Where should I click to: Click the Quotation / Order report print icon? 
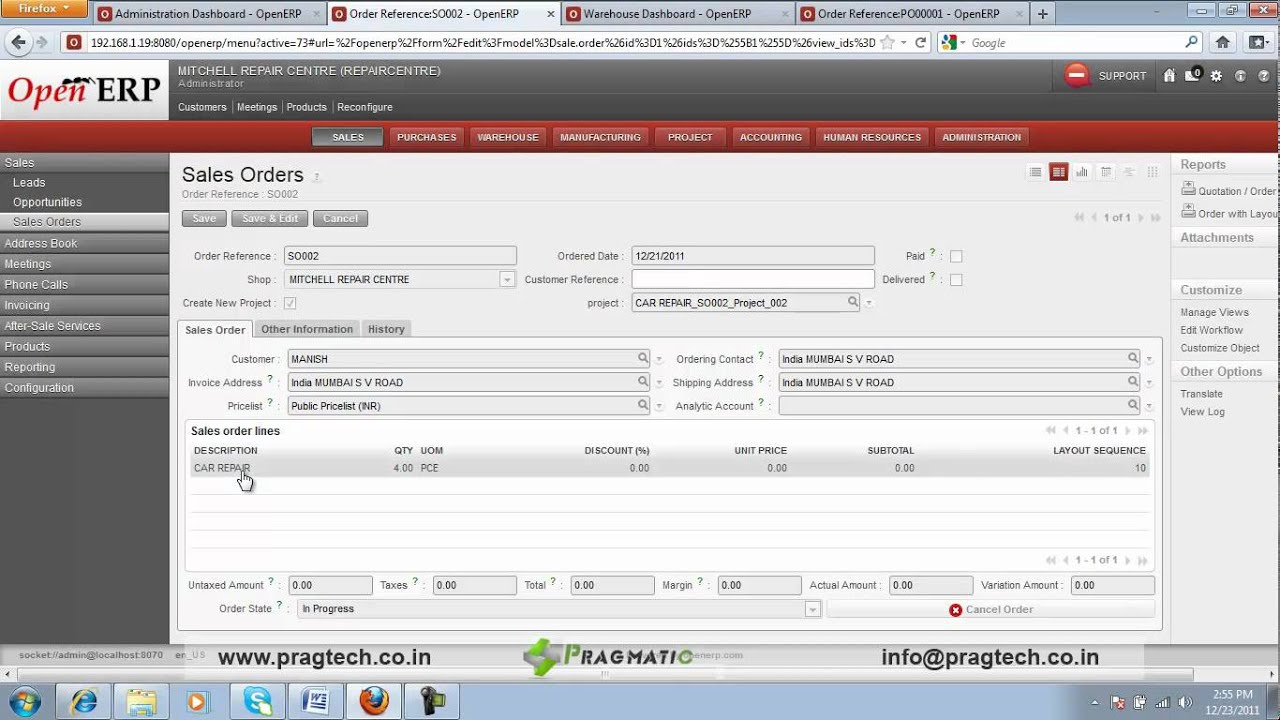pyautogui.click(x=1188, y=188)
